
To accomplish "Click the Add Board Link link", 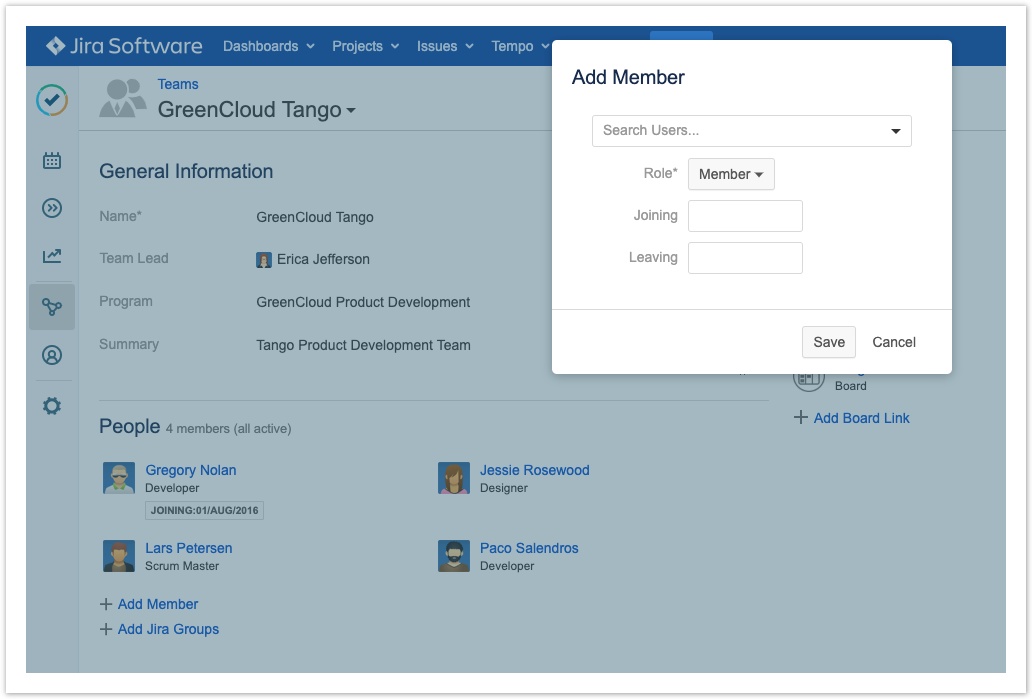I will 861,418.
